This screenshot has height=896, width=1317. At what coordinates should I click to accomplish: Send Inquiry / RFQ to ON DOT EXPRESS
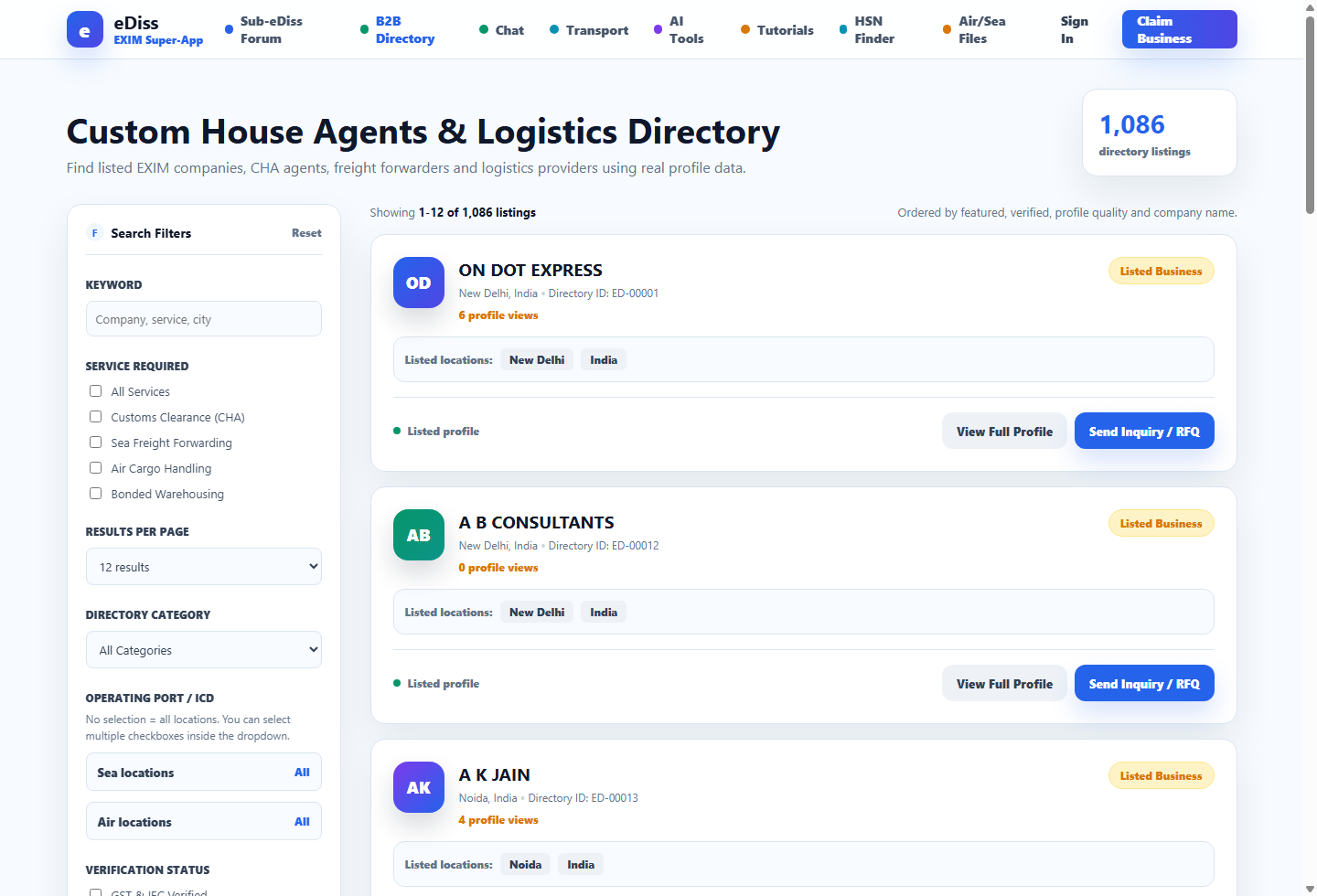(x=1144, y=432)
